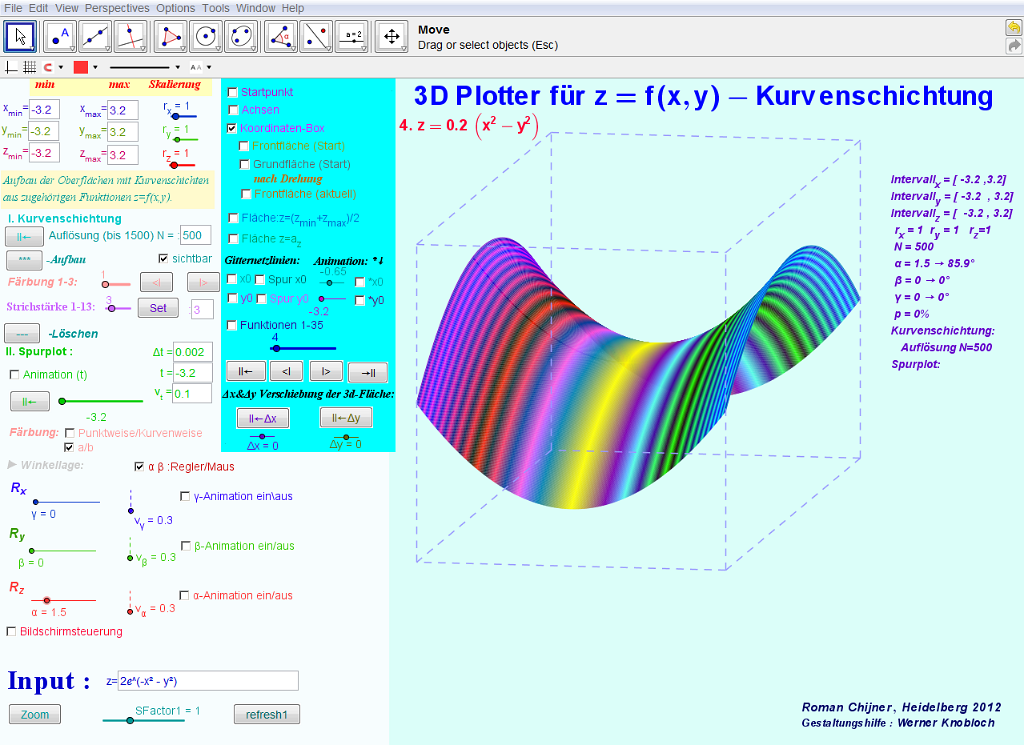Open the Tools menu
This screenshot has width=1024, height=745.
216,8
